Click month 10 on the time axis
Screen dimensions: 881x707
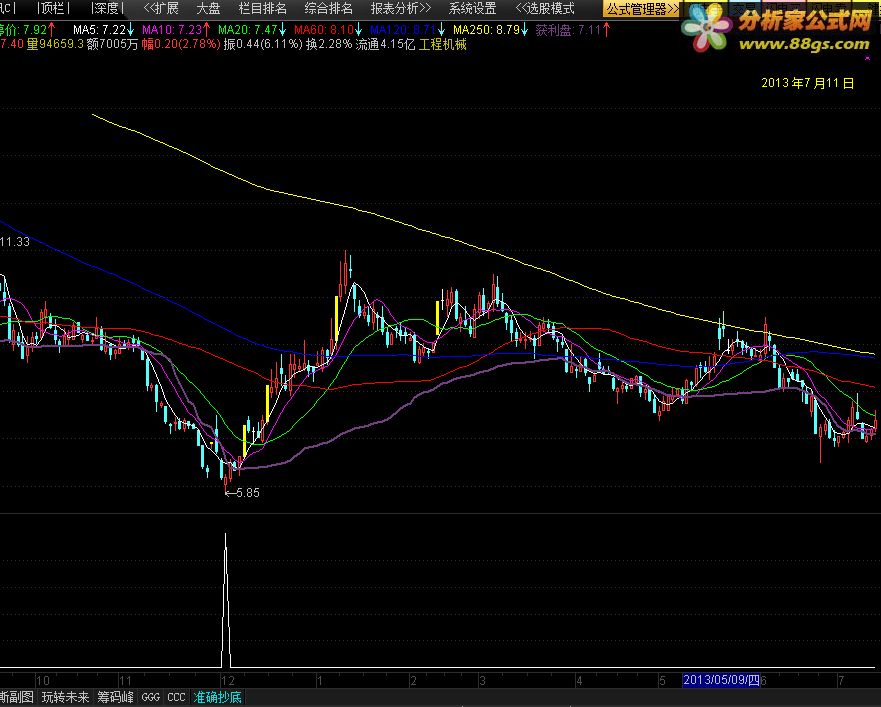pyautogui.click(x=43, y=681)
